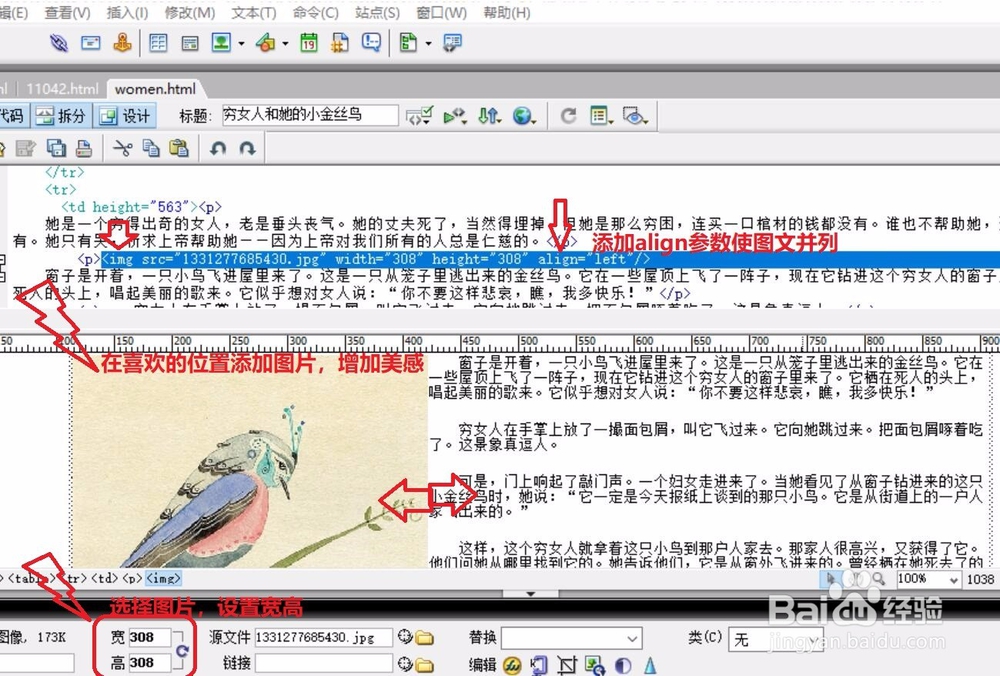Insert a Table from the toolbar
The image size is (1000, 676).
pos(158,43)
